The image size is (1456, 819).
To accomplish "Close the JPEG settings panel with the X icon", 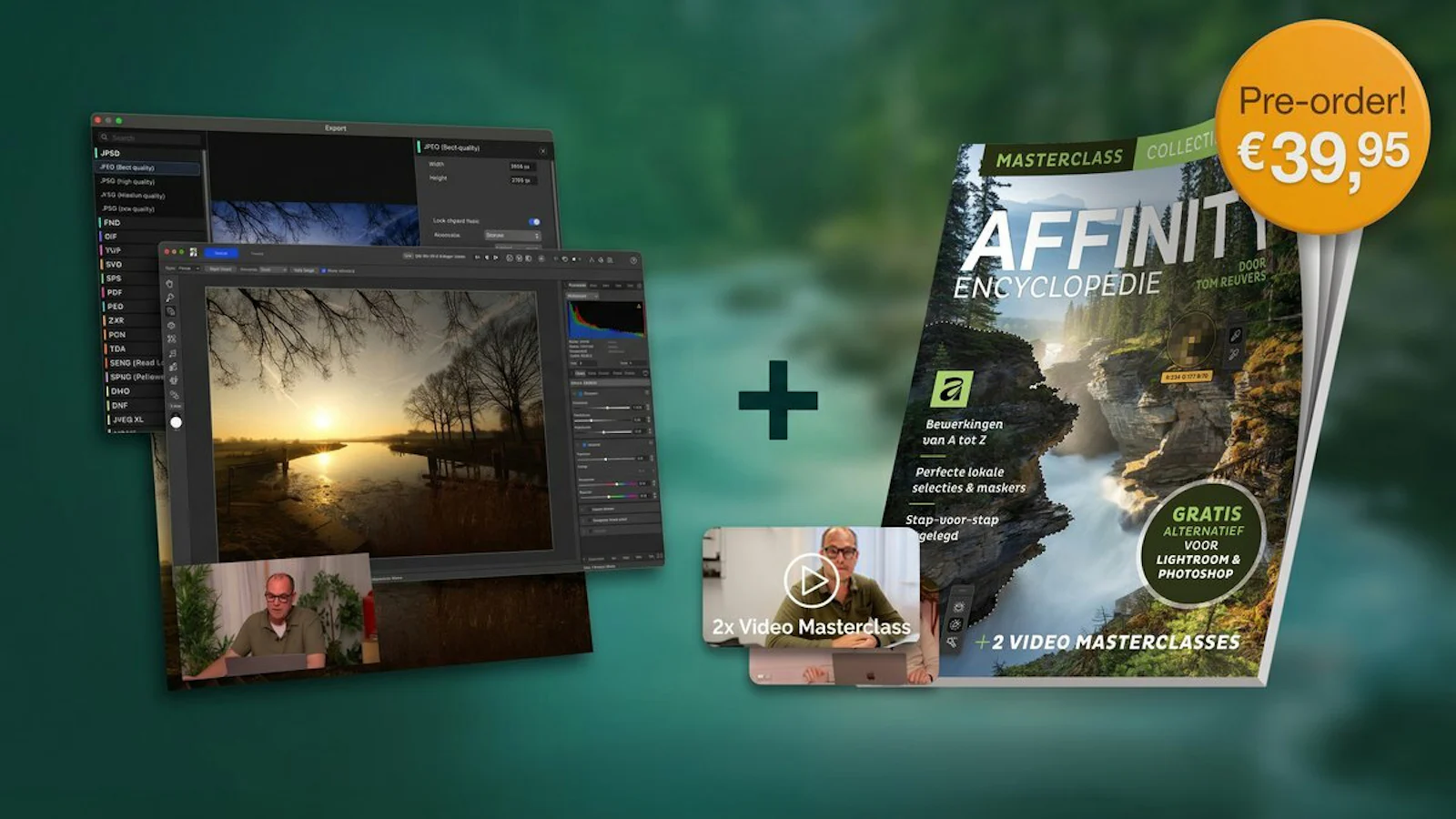I will pos(543,150).
